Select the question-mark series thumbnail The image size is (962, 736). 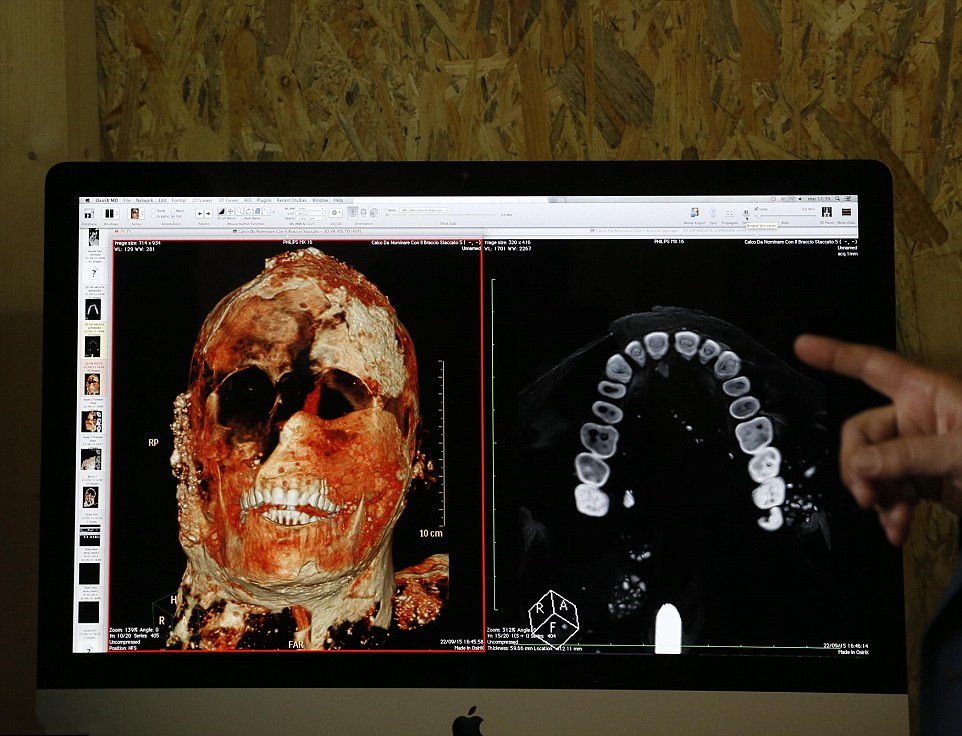93,274
